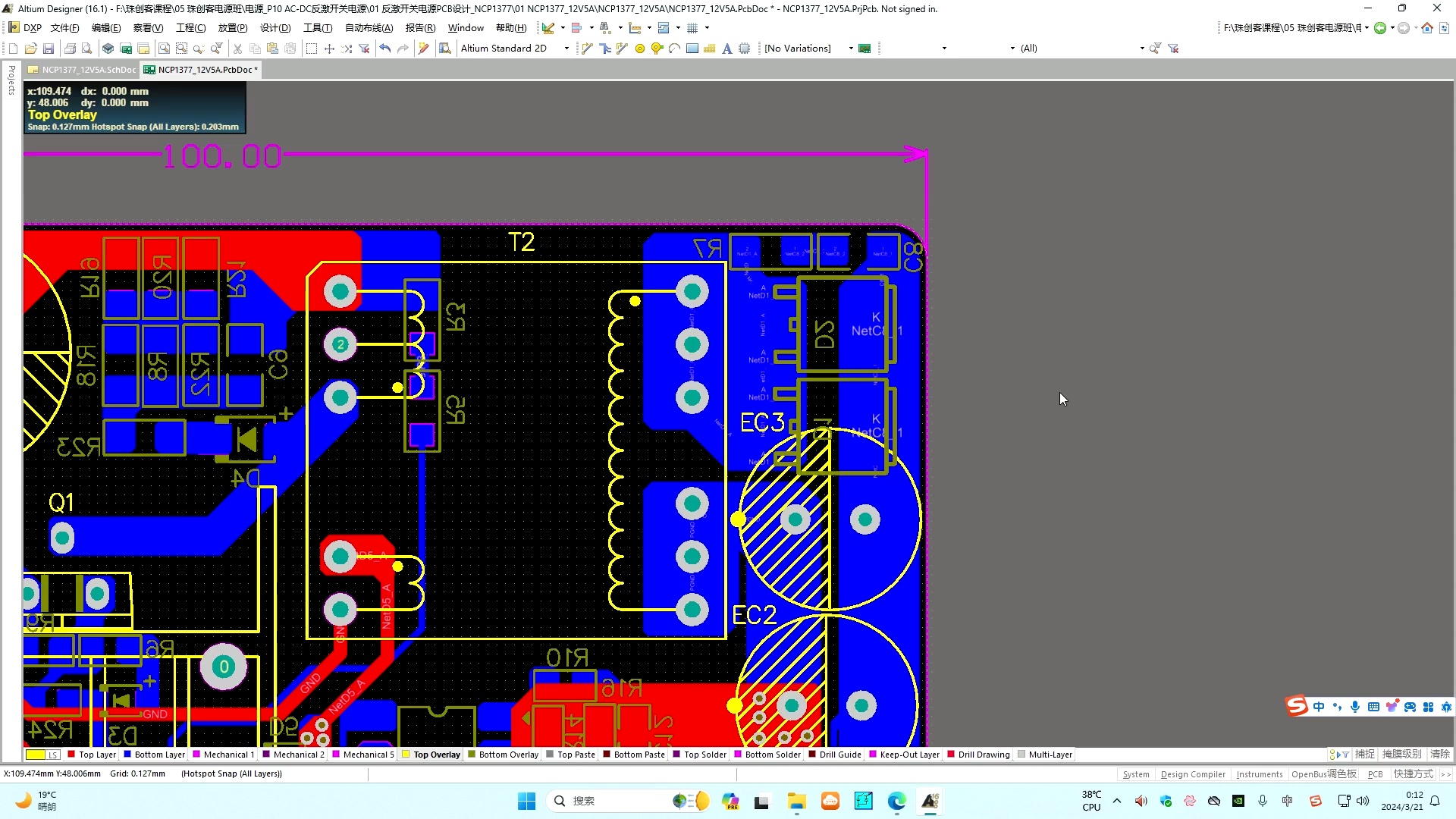Click the Home navigation icon
This screenshot has width=1456, height=819.
1427,28
